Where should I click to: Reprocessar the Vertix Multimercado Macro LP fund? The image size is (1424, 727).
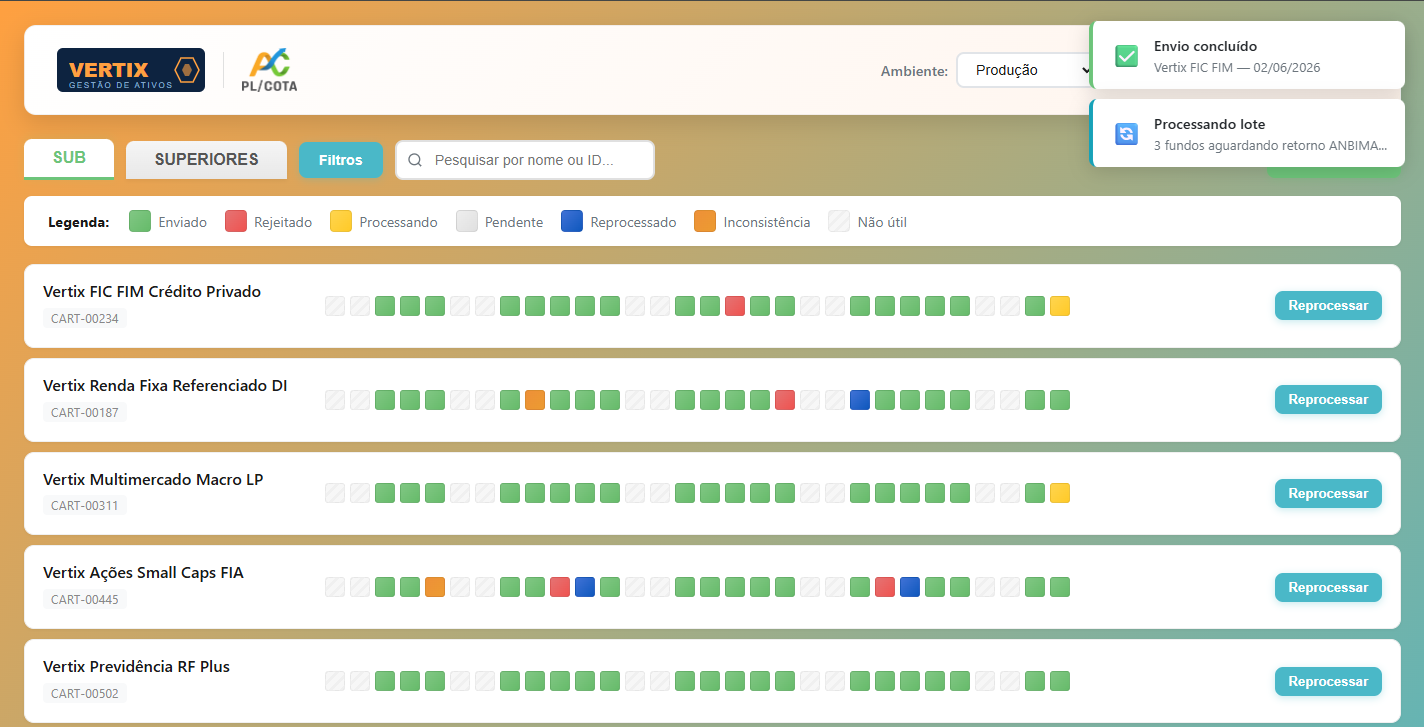click(x=1328, y=494)
